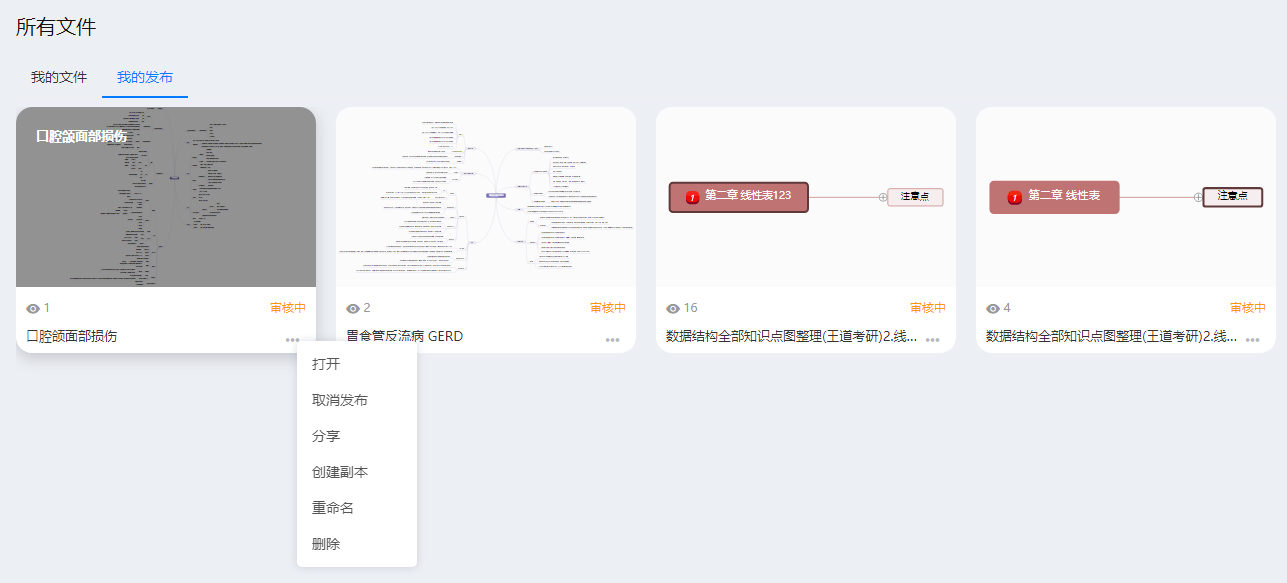Viewport: 1287px width, 583px height.
Task: Open three-dot menu on the 16-views card
Action: (x=932, y=340)
